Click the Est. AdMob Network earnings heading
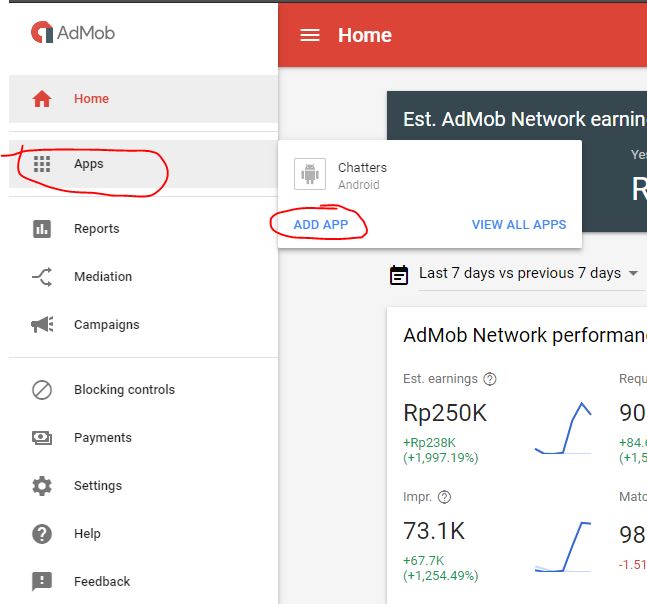The height and width of the screenshot is (604, 647). (x=525, y=119)
